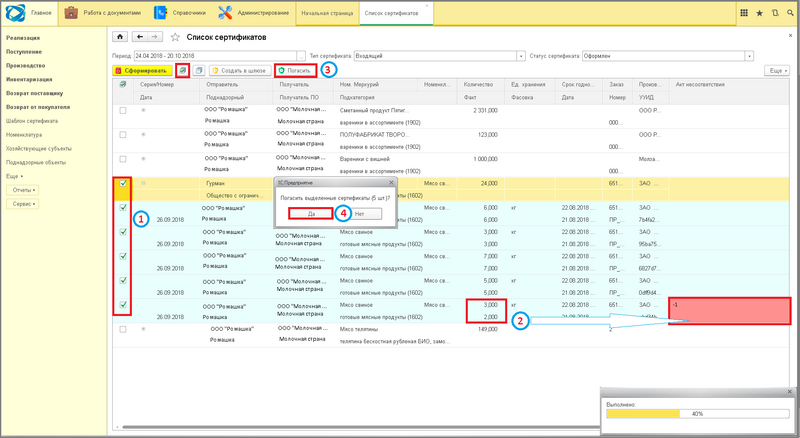This screenshot has height=438, width=800.
Task: Click the Сформировать button
Action: (142, 70)
